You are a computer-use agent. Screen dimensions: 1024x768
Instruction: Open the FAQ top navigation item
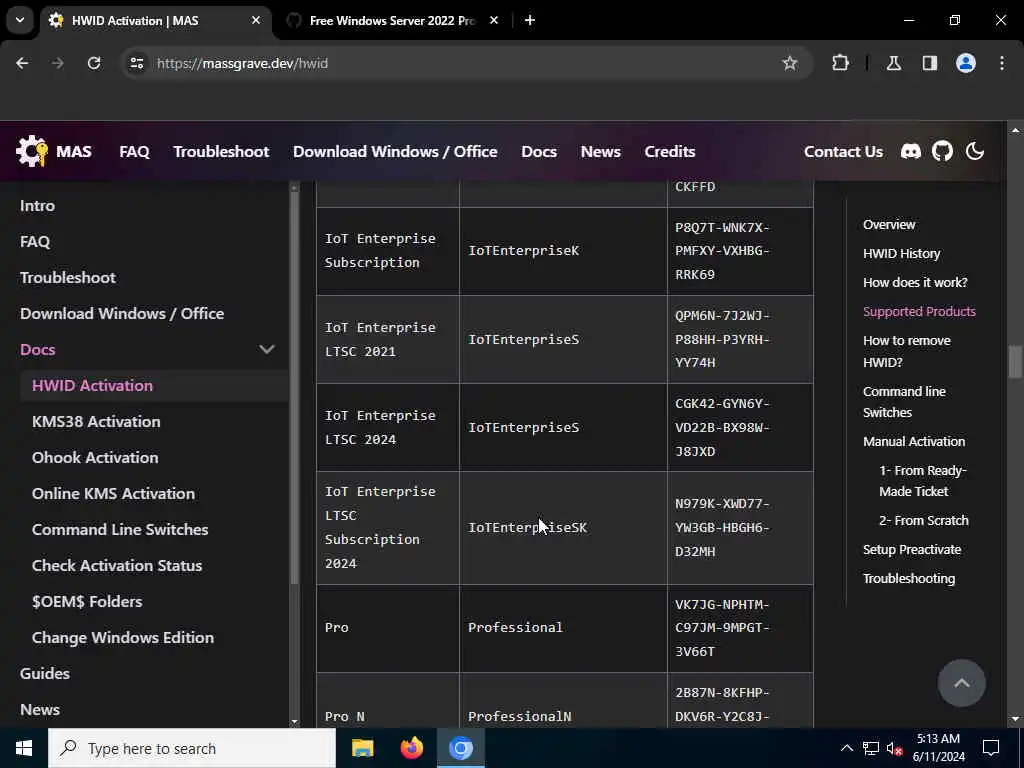click(x=135, y=152)
